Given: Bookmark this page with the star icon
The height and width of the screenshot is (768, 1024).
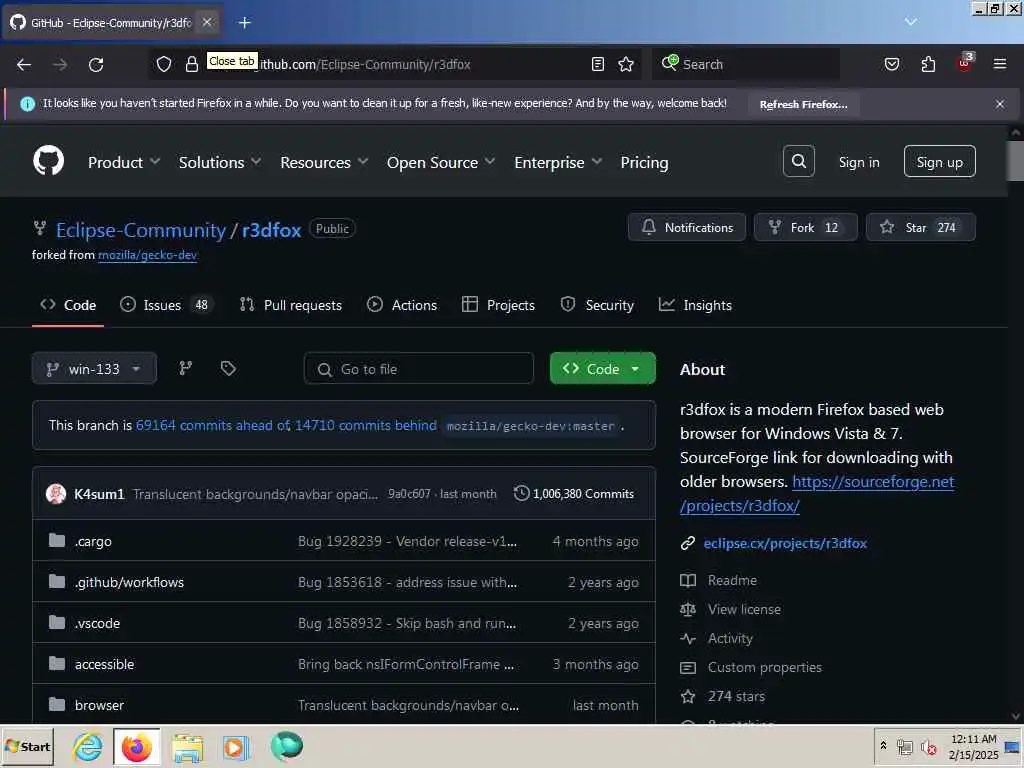Looking at the screenshot, I should click(x=626, y=64).
